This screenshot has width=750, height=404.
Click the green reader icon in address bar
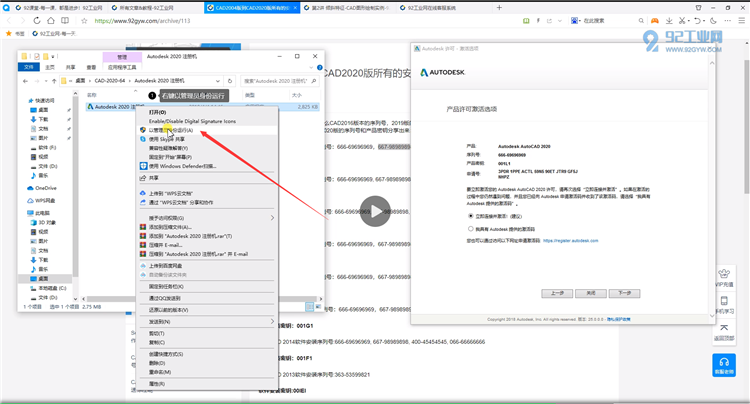[526, 21]
